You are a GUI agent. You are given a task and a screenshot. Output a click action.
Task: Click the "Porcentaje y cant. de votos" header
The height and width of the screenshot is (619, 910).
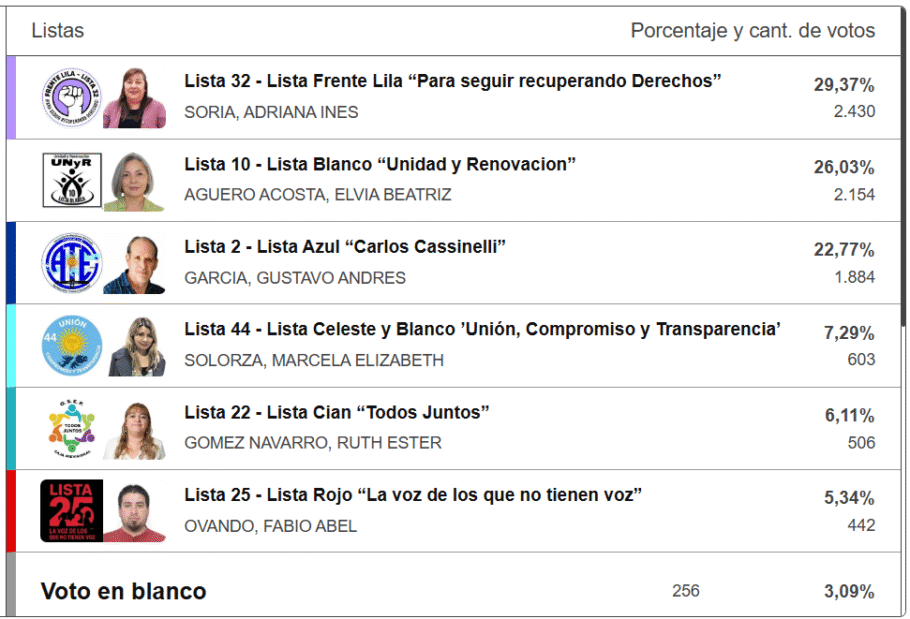pyautogui.click(x=752, y=31)
